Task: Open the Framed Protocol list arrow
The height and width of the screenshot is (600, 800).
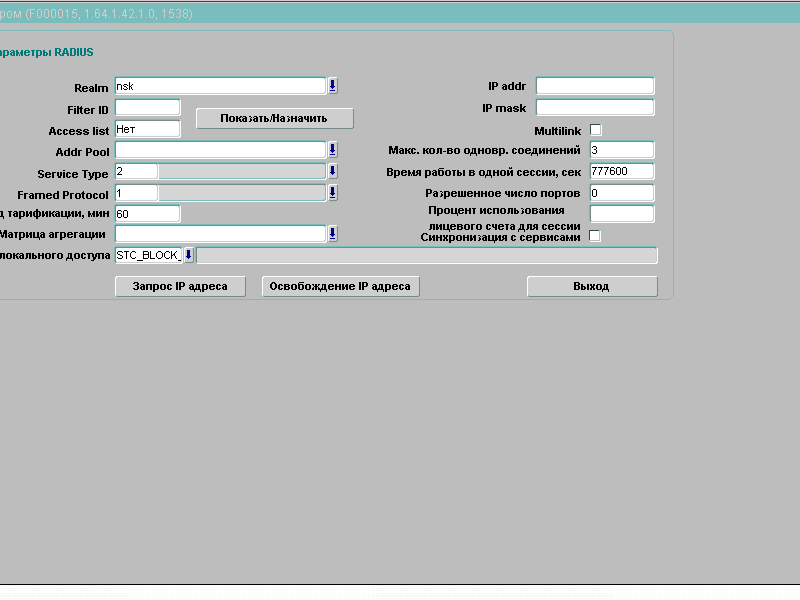Action: [333, 193]
